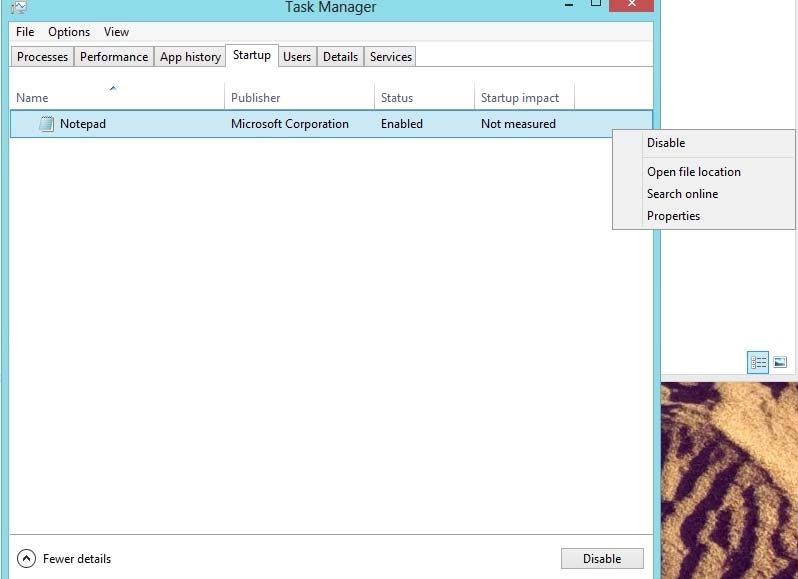Switch to list view icon in background window
Image resolution: width=798 pixels, height=579 pixels.
758,362
